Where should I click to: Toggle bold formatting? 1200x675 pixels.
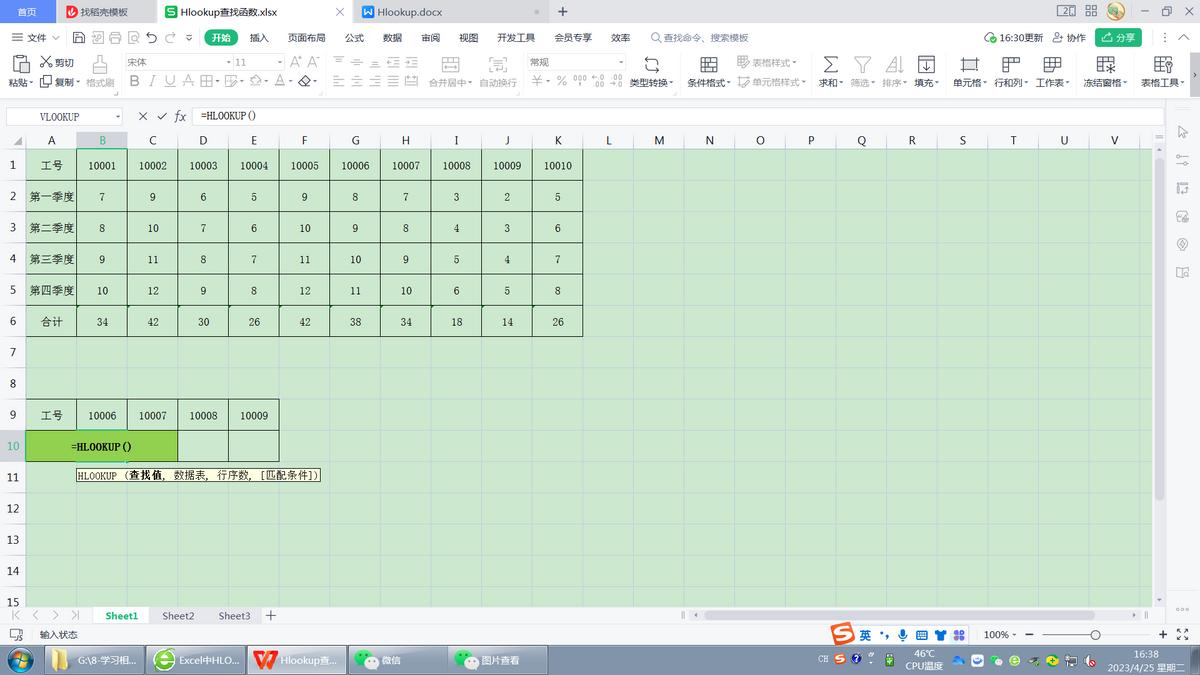tap(133, 82)
